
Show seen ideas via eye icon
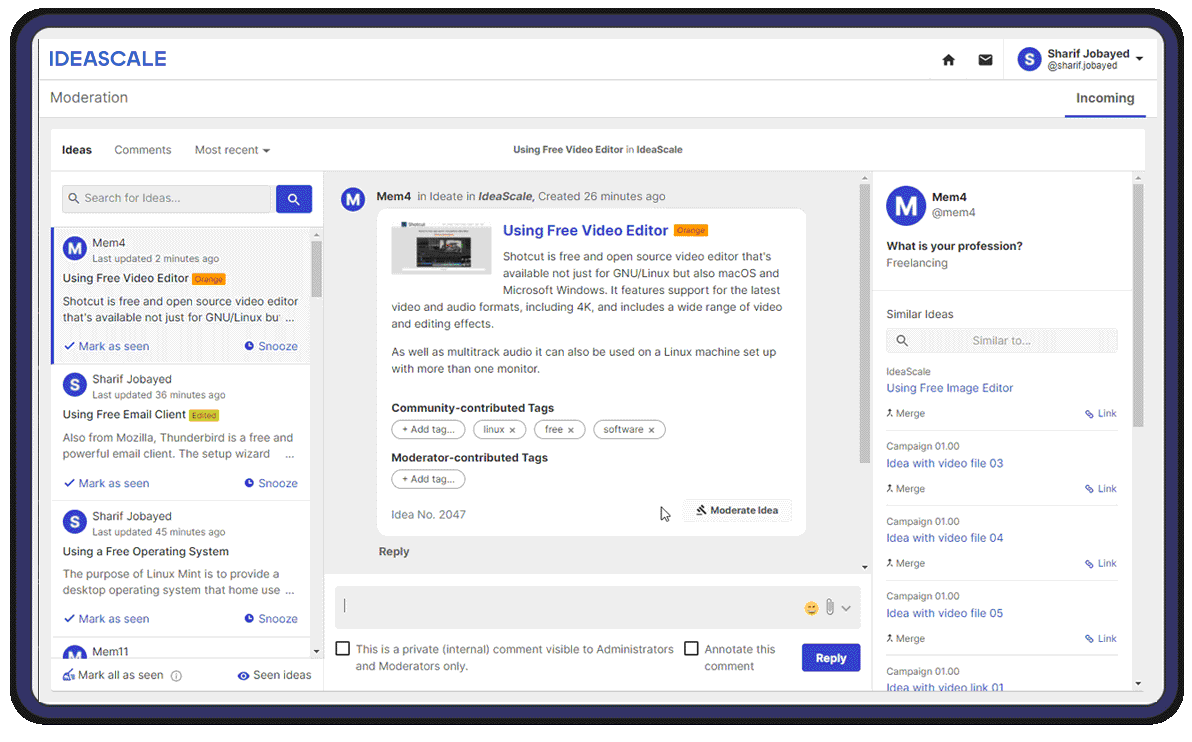(243, 676)
